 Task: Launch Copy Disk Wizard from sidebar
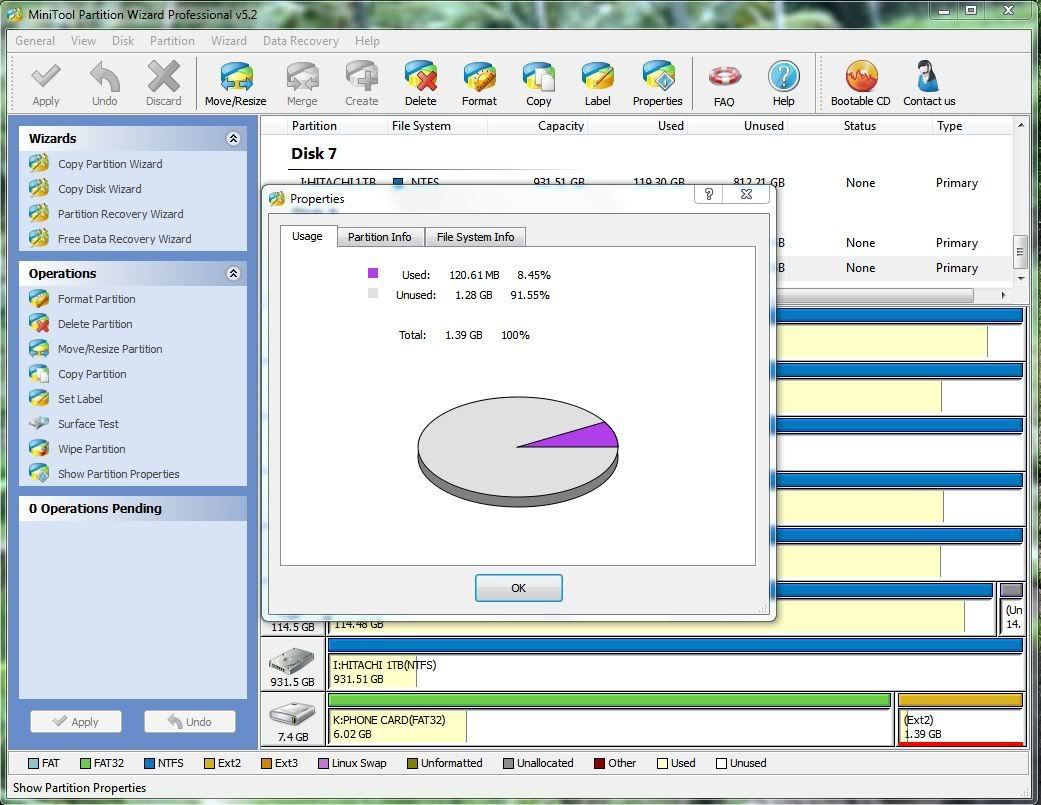[99, 189]
